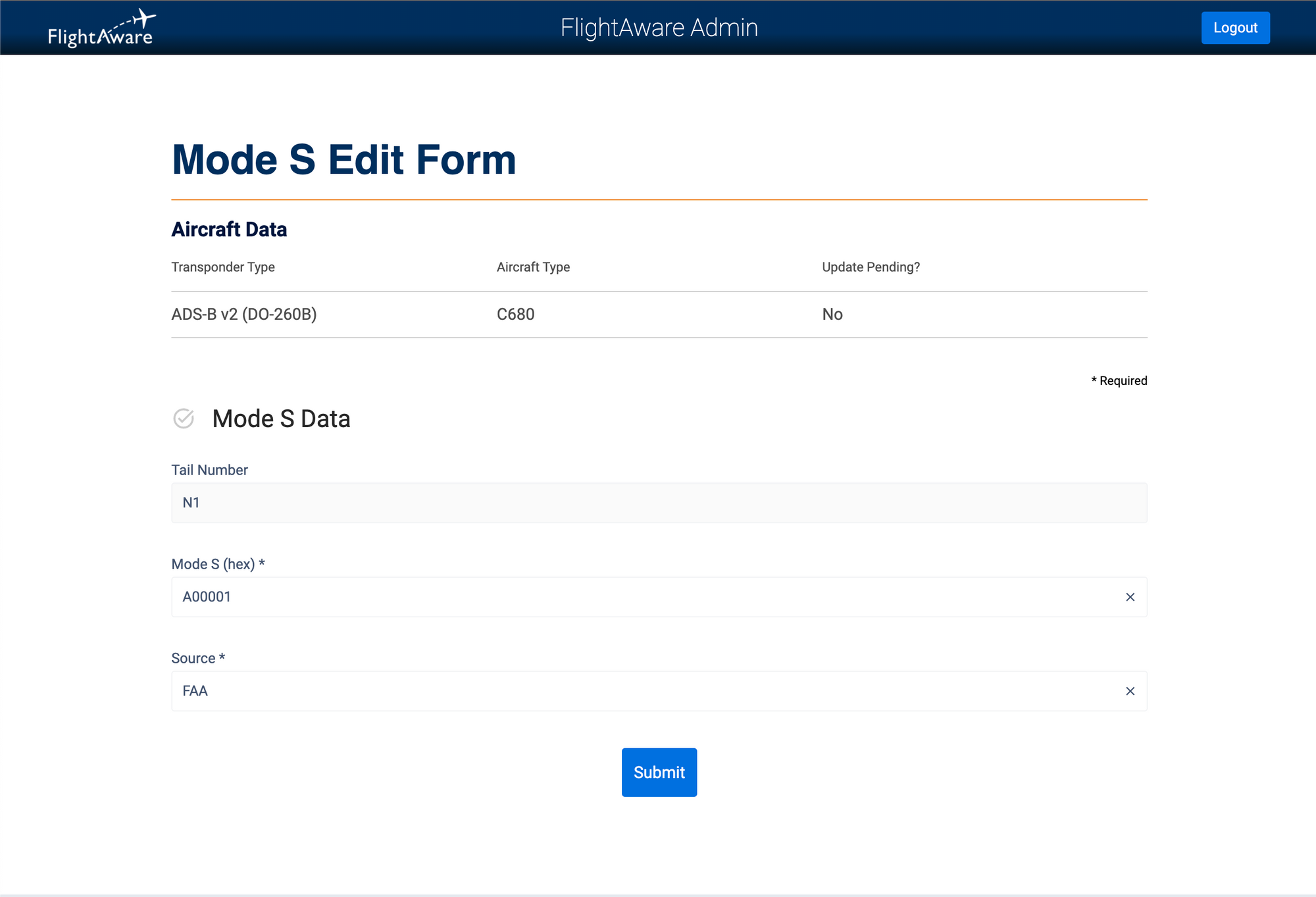Select the ADS-B v2 (DO-260B) cell
The image size is (1316, 897).
244,315
